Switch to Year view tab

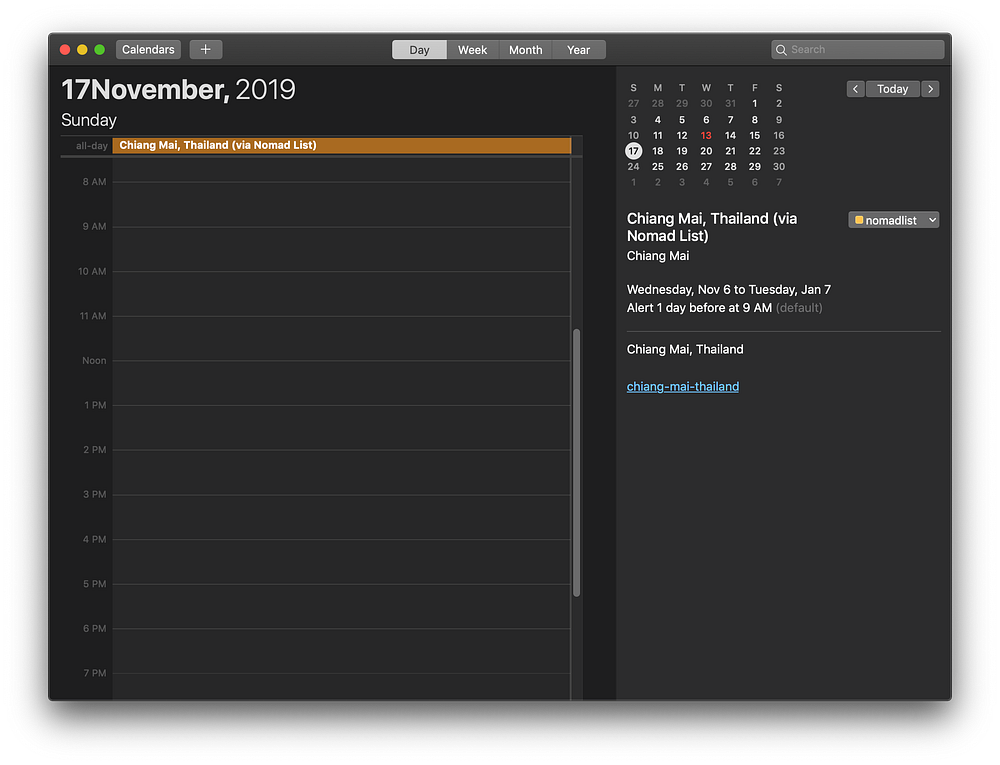coord(578,50)
